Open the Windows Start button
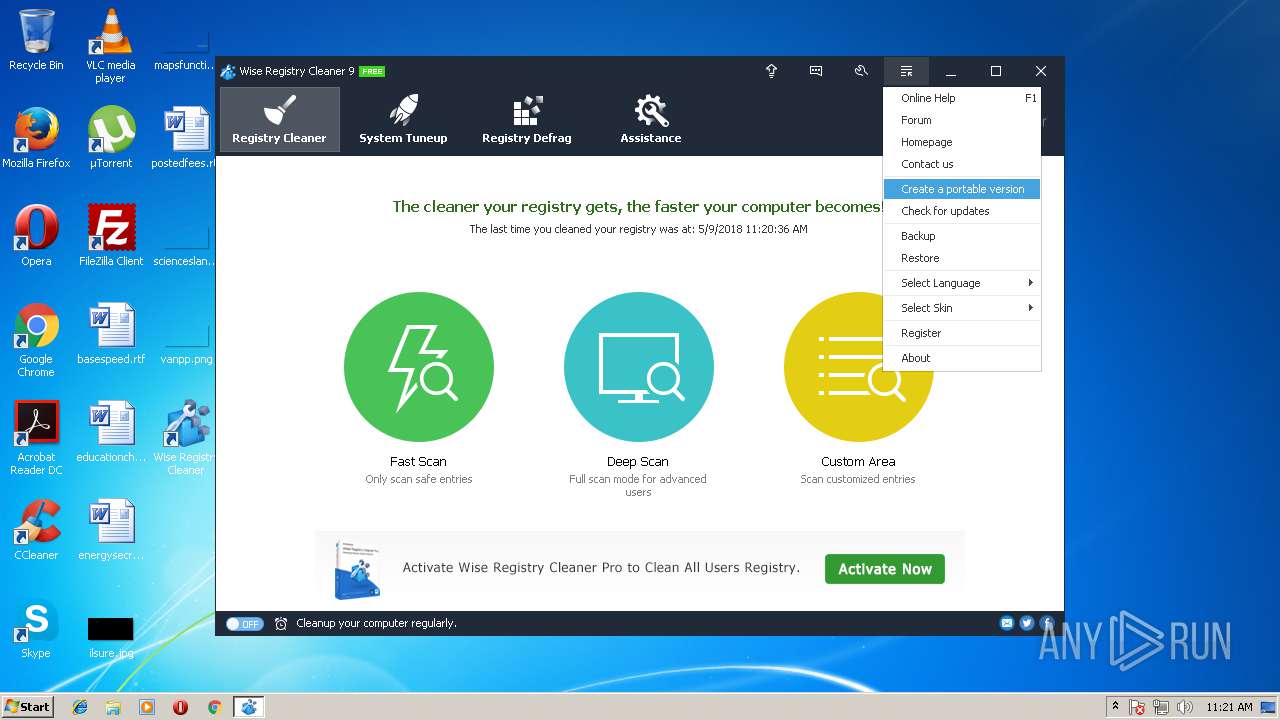Image resolution: width=1280 pixels, height=720 pixels. click(28, 707)
